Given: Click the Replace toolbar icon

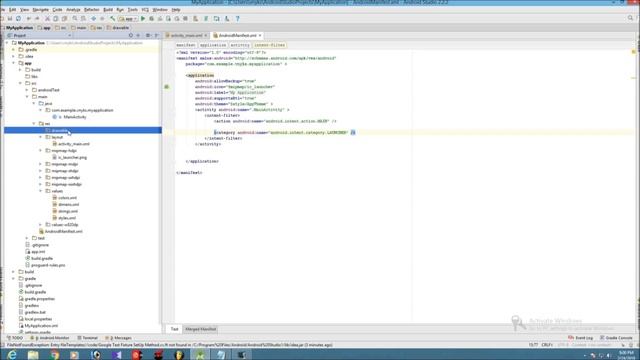Looking at the screenshot, I should point(83,19).
